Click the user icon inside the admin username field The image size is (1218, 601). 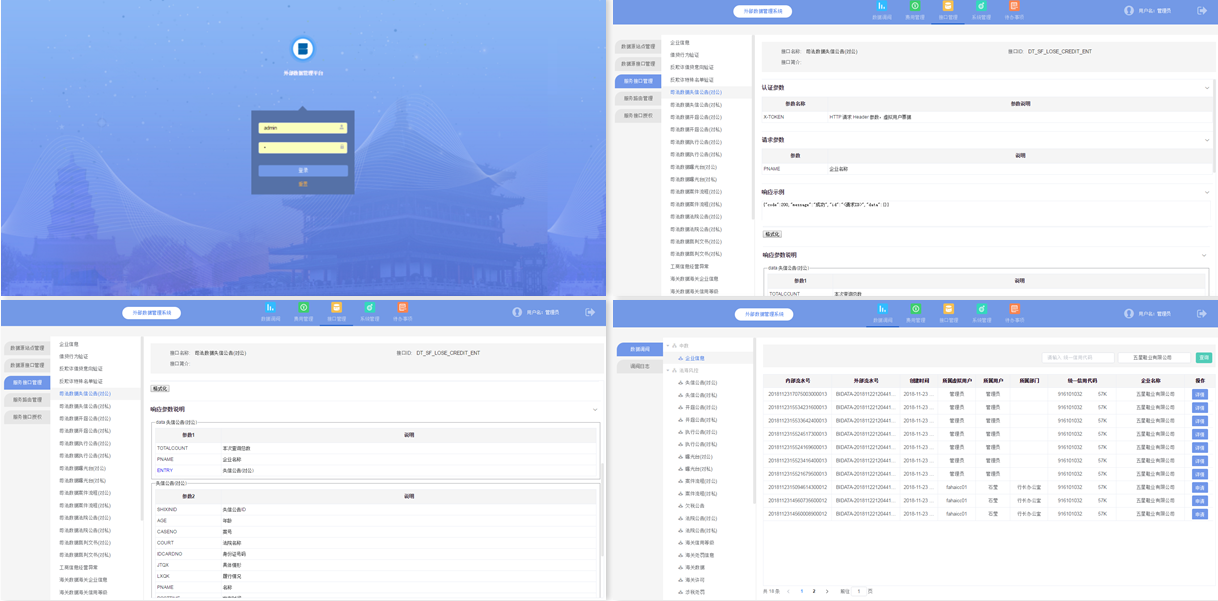pyautogui.click(x=342, y=128)
